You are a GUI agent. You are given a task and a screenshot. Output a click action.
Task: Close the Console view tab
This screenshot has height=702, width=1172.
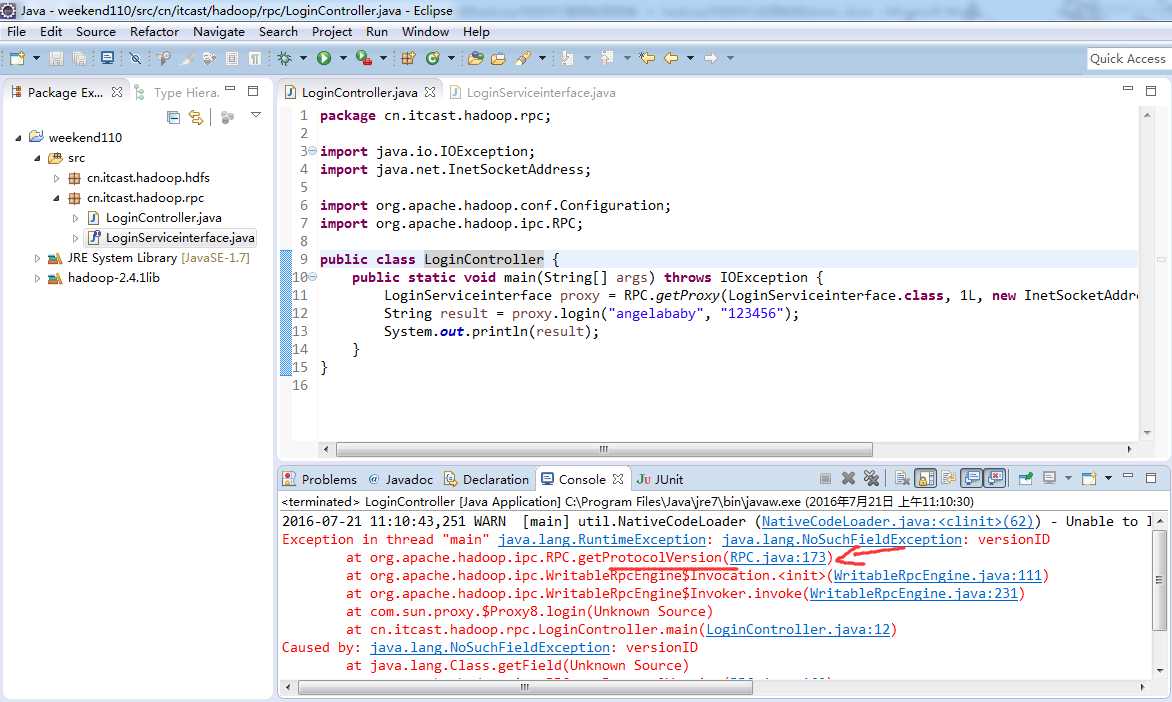tap(617, 479)
